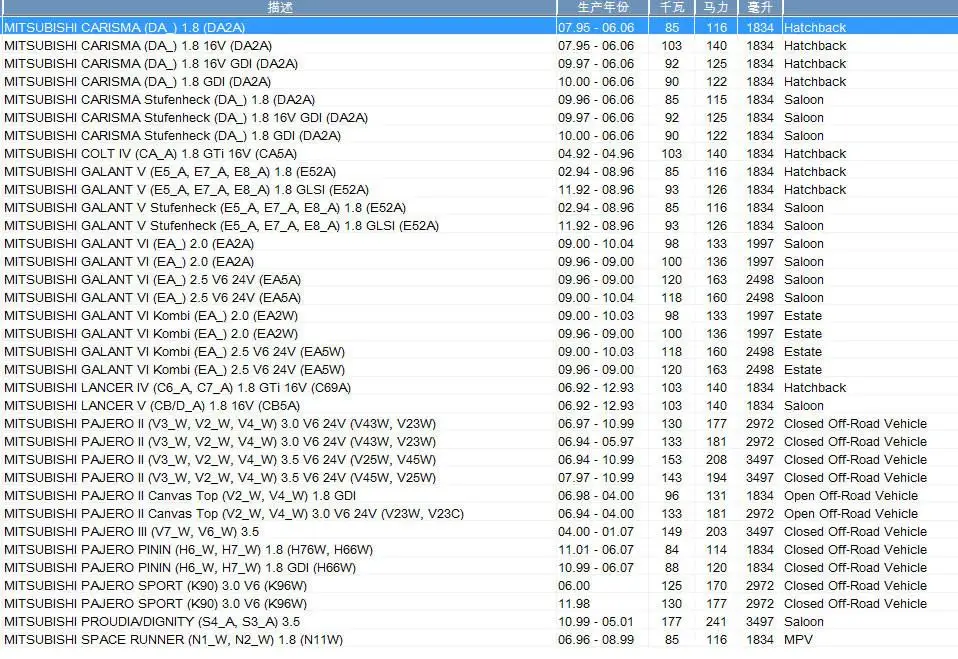Viewport: 958px width, 659px height.
Task: Select CARISMA Stufenheck (DA_) 1.8 (DA2A) description
Action: (x=159, y=100)
